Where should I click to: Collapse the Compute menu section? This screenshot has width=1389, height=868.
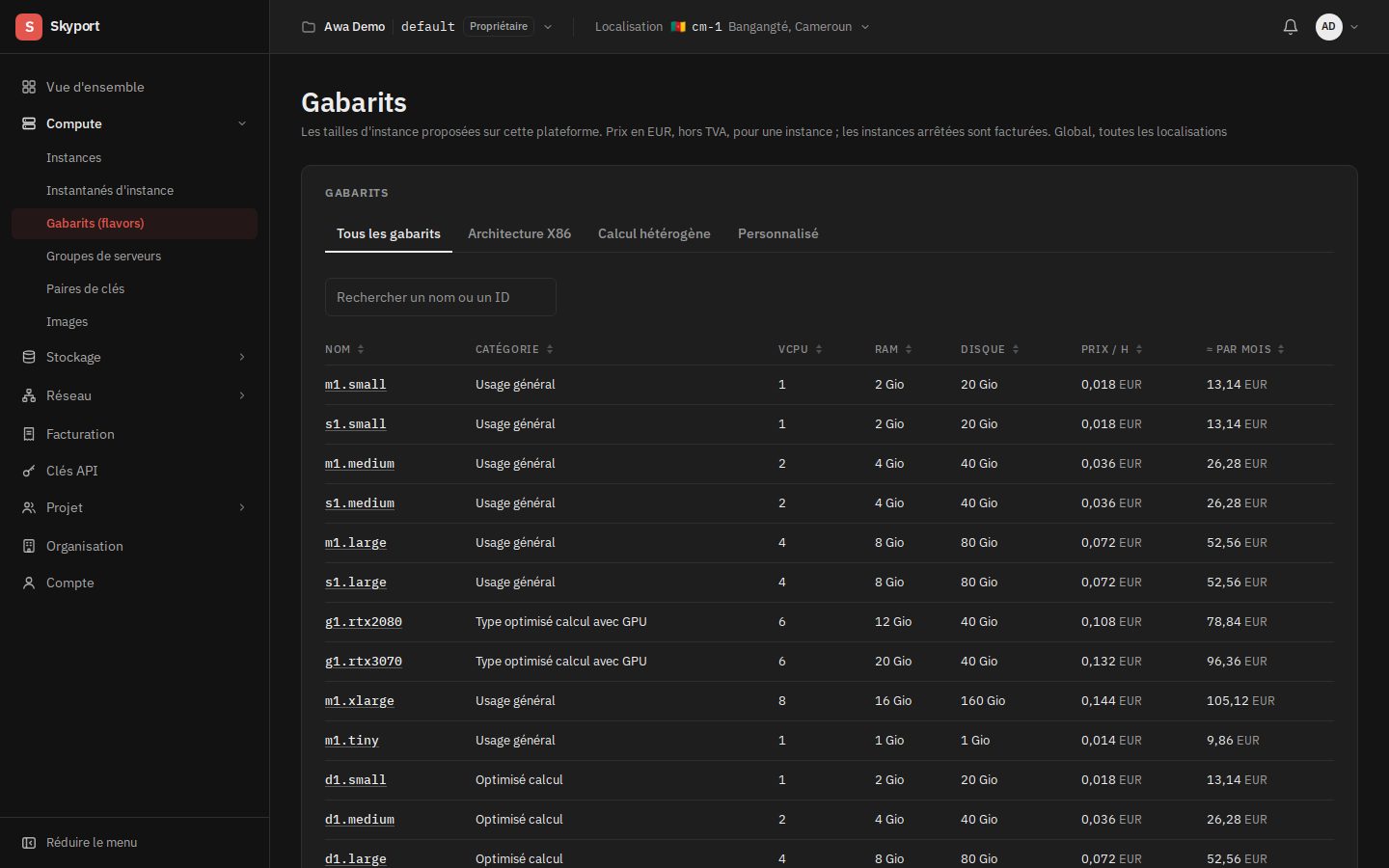(242, 123)
